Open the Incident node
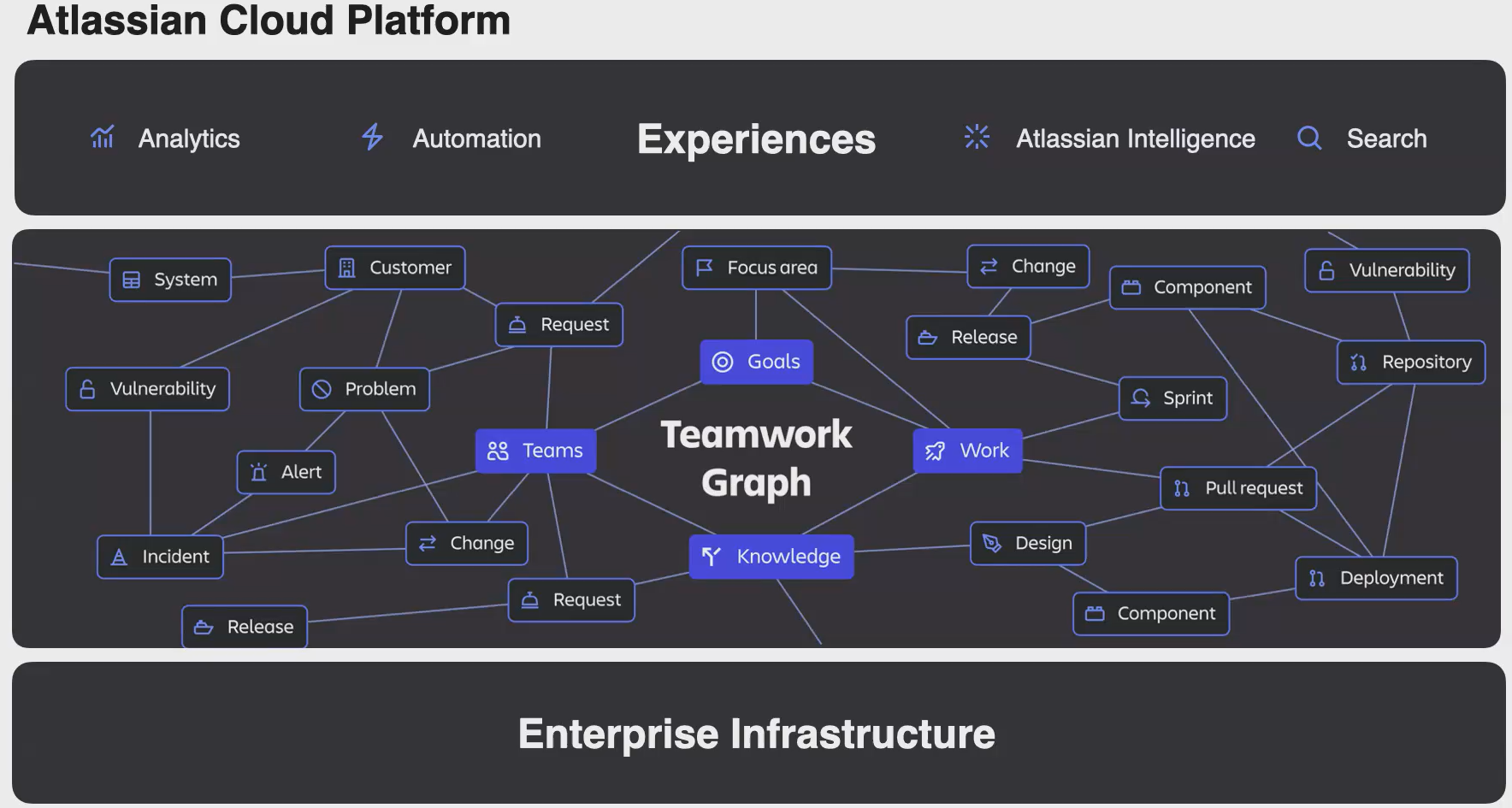Screen dimensions: 1512x808 pyautogui.click(x=160, y=557)
